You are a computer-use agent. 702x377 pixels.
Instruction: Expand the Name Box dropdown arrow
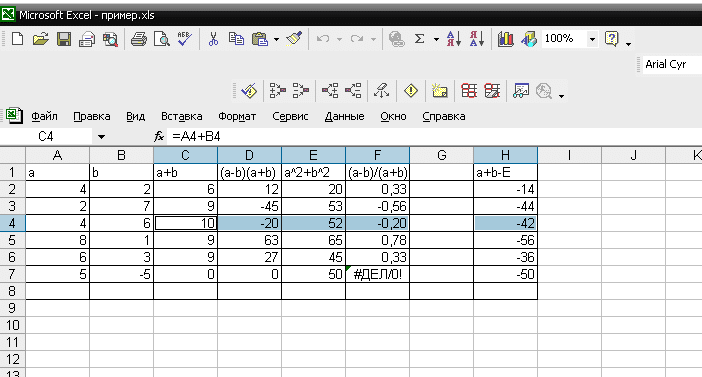point(101,137)
